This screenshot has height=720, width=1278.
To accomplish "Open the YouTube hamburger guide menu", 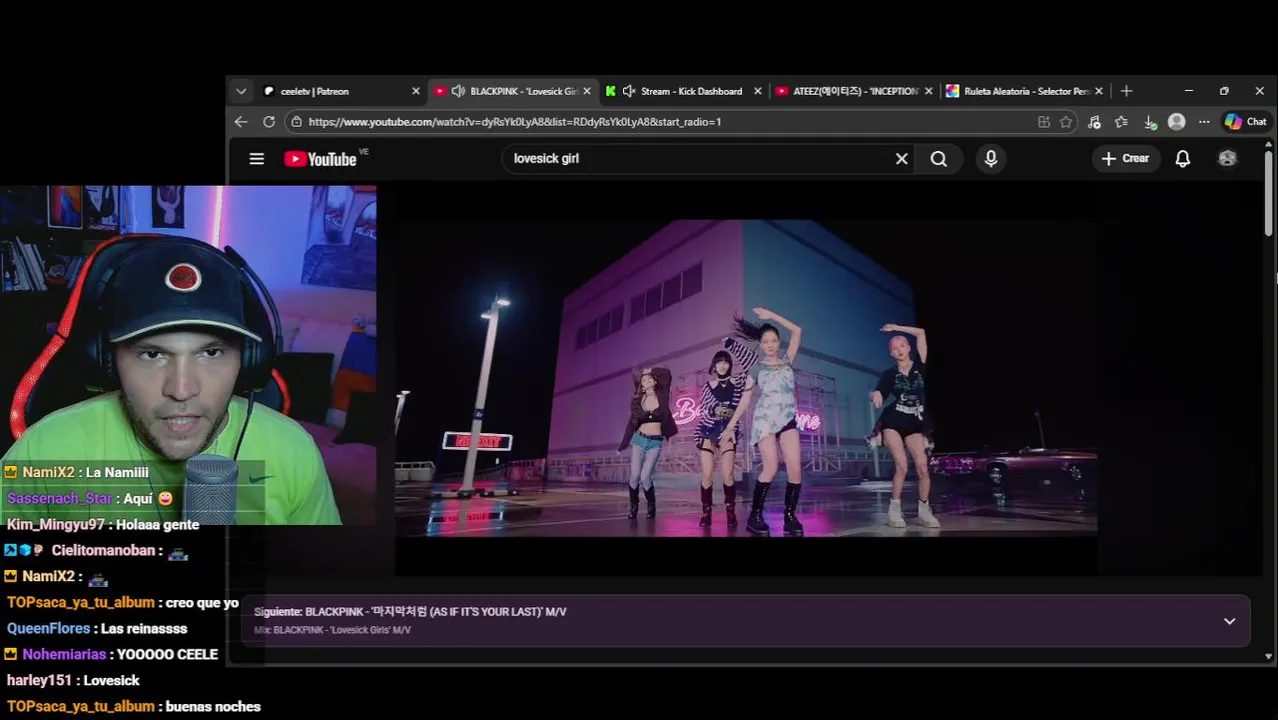I will point(257,159).
